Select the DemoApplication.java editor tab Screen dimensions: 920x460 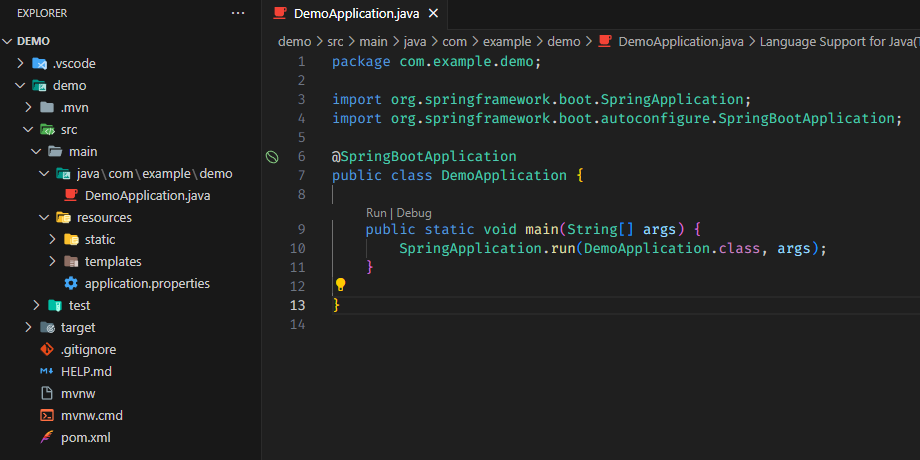click(357, 13)
